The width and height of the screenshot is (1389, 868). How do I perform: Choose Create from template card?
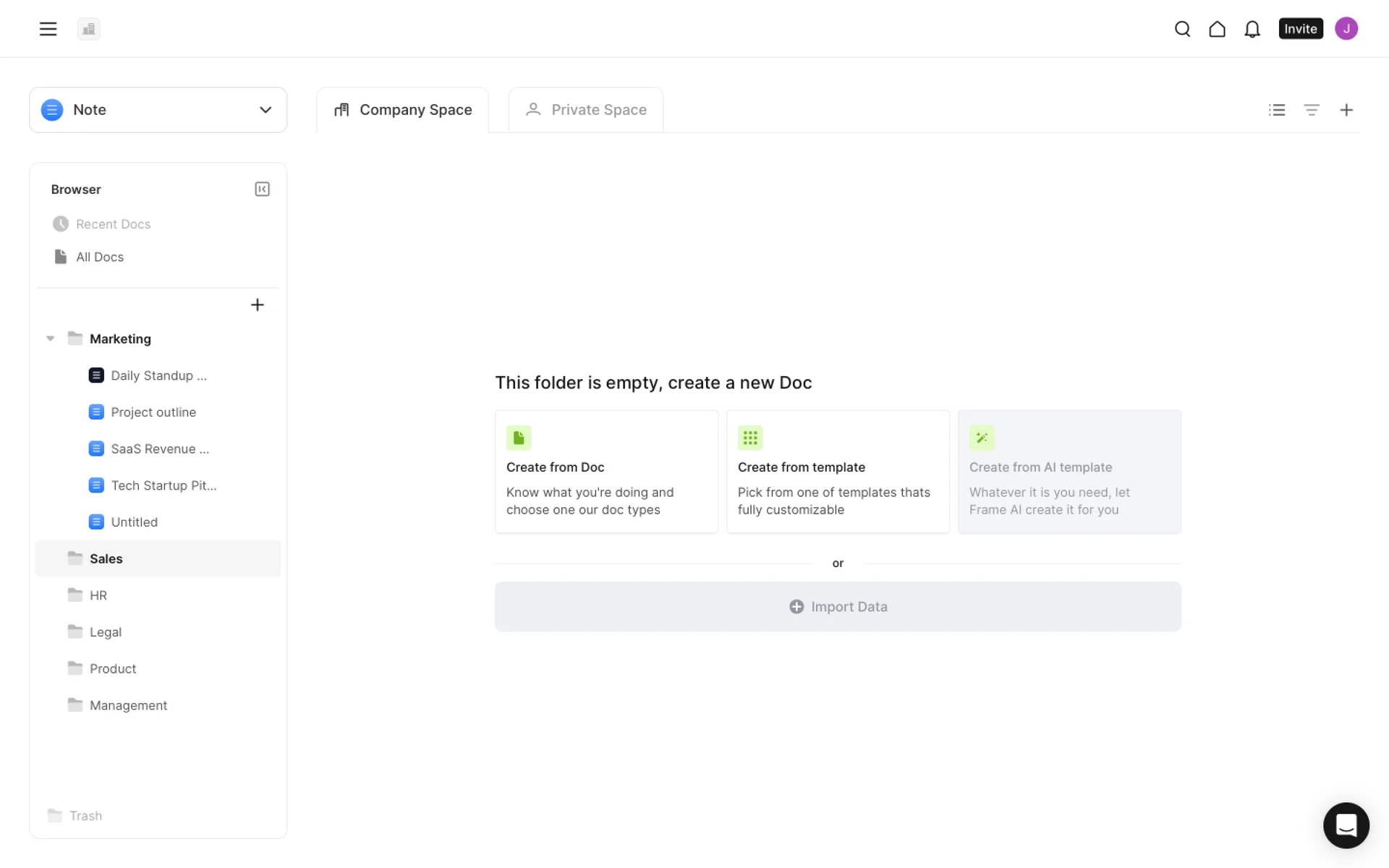pyautogui.click(x=837, y=472)
